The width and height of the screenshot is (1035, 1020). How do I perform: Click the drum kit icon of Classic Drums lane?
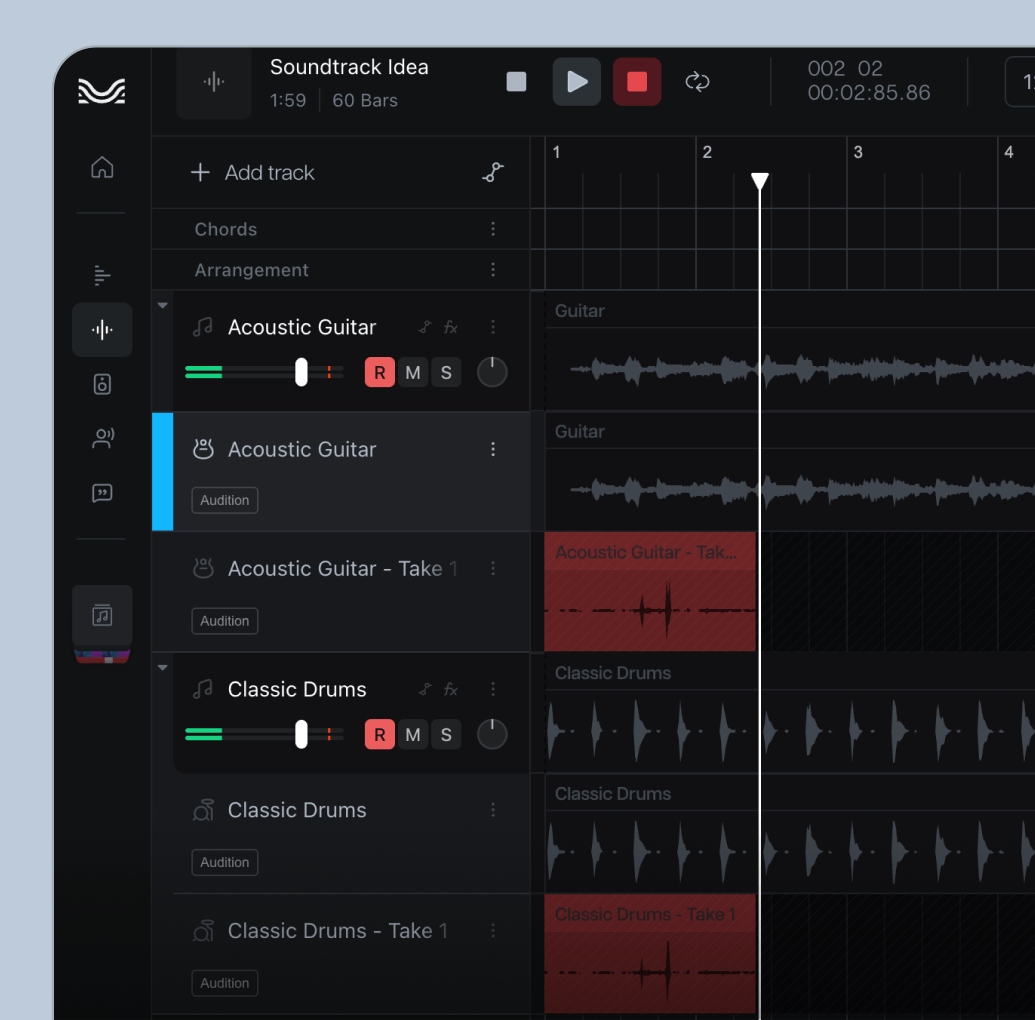click(x=203, y=810)
